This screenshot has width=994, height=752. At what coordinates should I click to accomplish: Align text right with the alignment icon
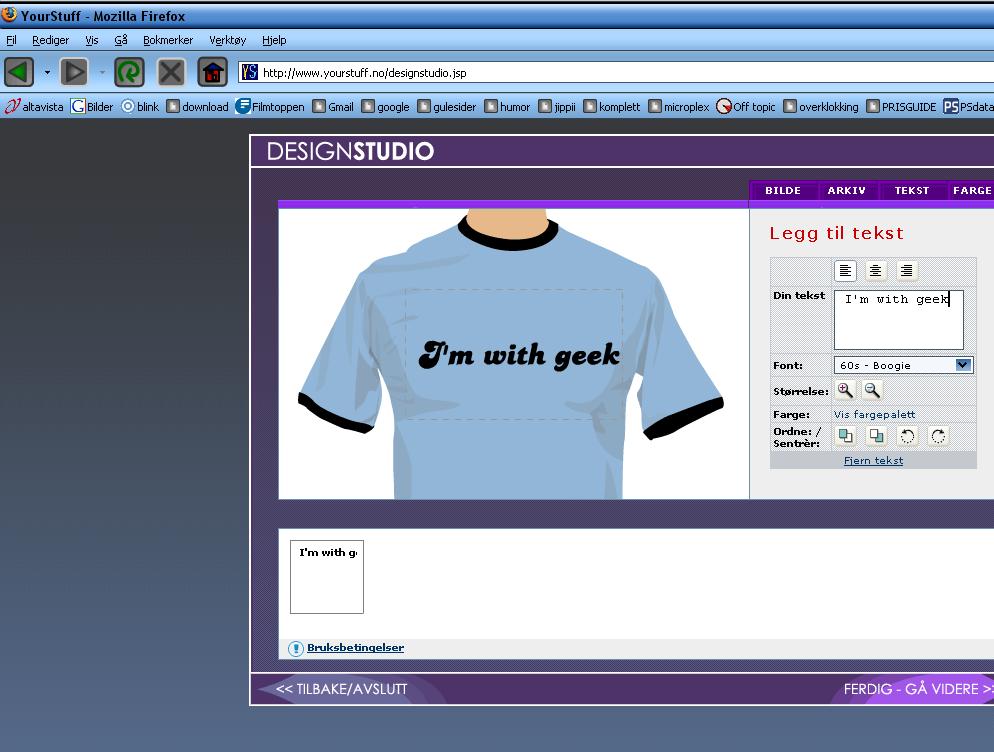(x=907, y=271)
